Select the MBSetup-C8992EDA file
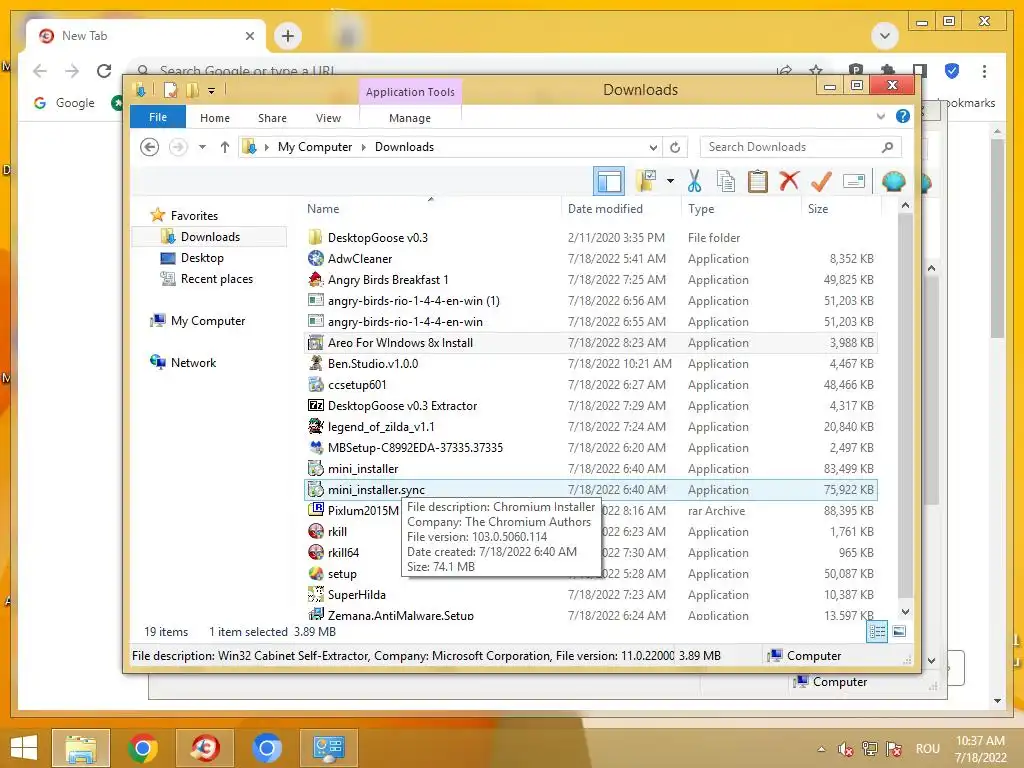The image size is (1024, 768). [x=591, y=447]
